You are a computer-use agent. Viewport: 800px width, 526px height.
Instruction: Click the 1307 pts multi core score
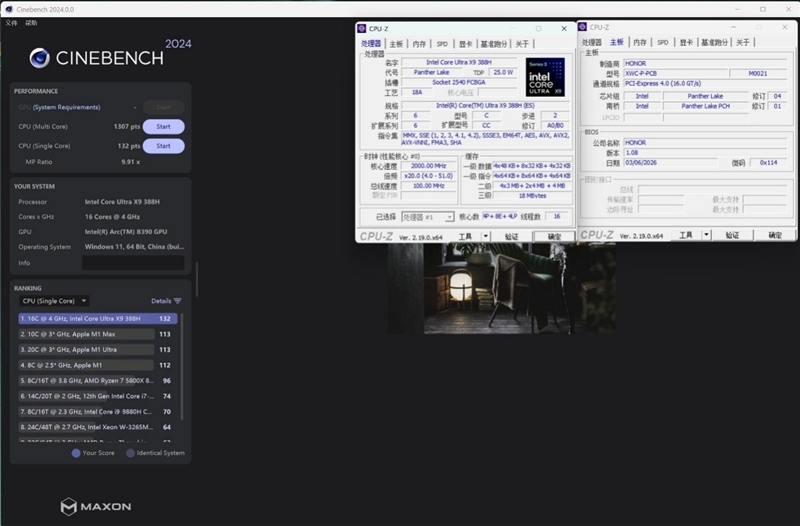[127, 127]
